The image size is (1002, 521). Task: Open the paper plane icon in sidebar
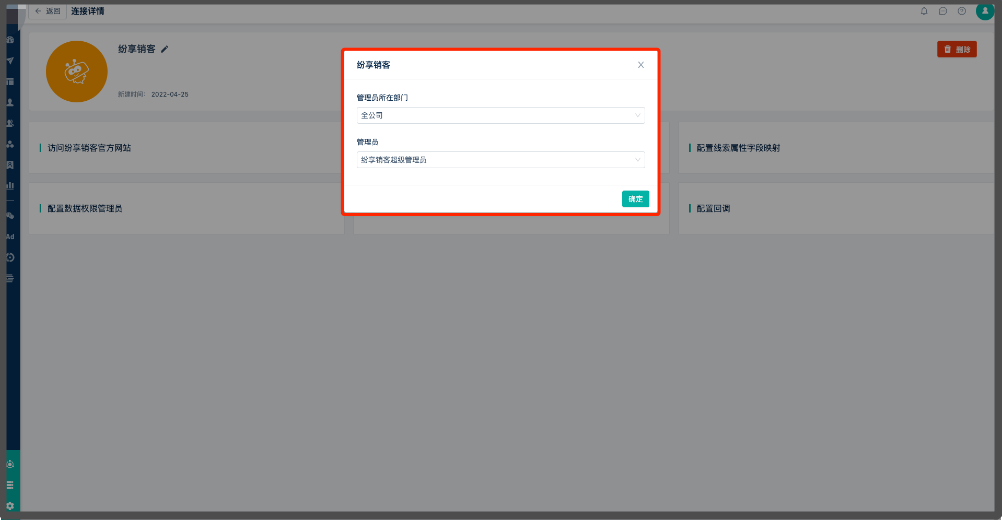coord(10,61)
